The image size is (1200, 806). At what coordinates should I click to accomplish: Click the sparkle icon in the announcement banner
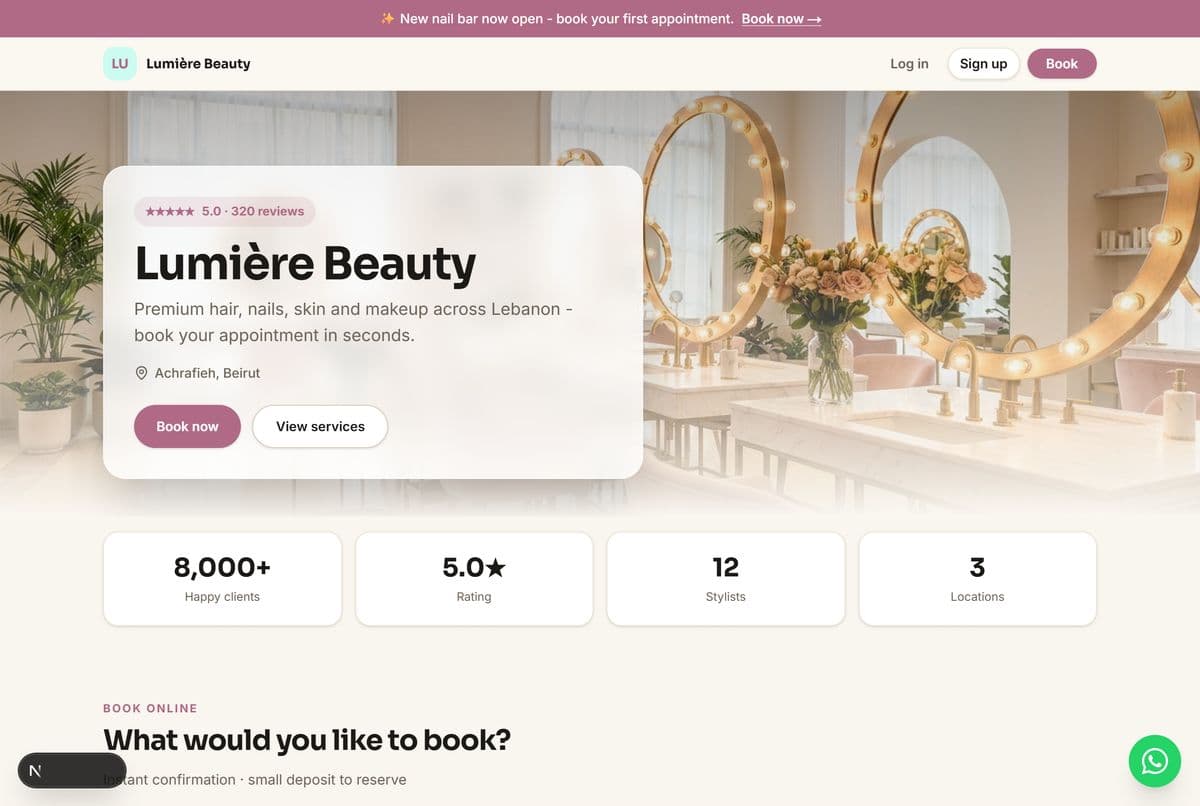[387, 19]
